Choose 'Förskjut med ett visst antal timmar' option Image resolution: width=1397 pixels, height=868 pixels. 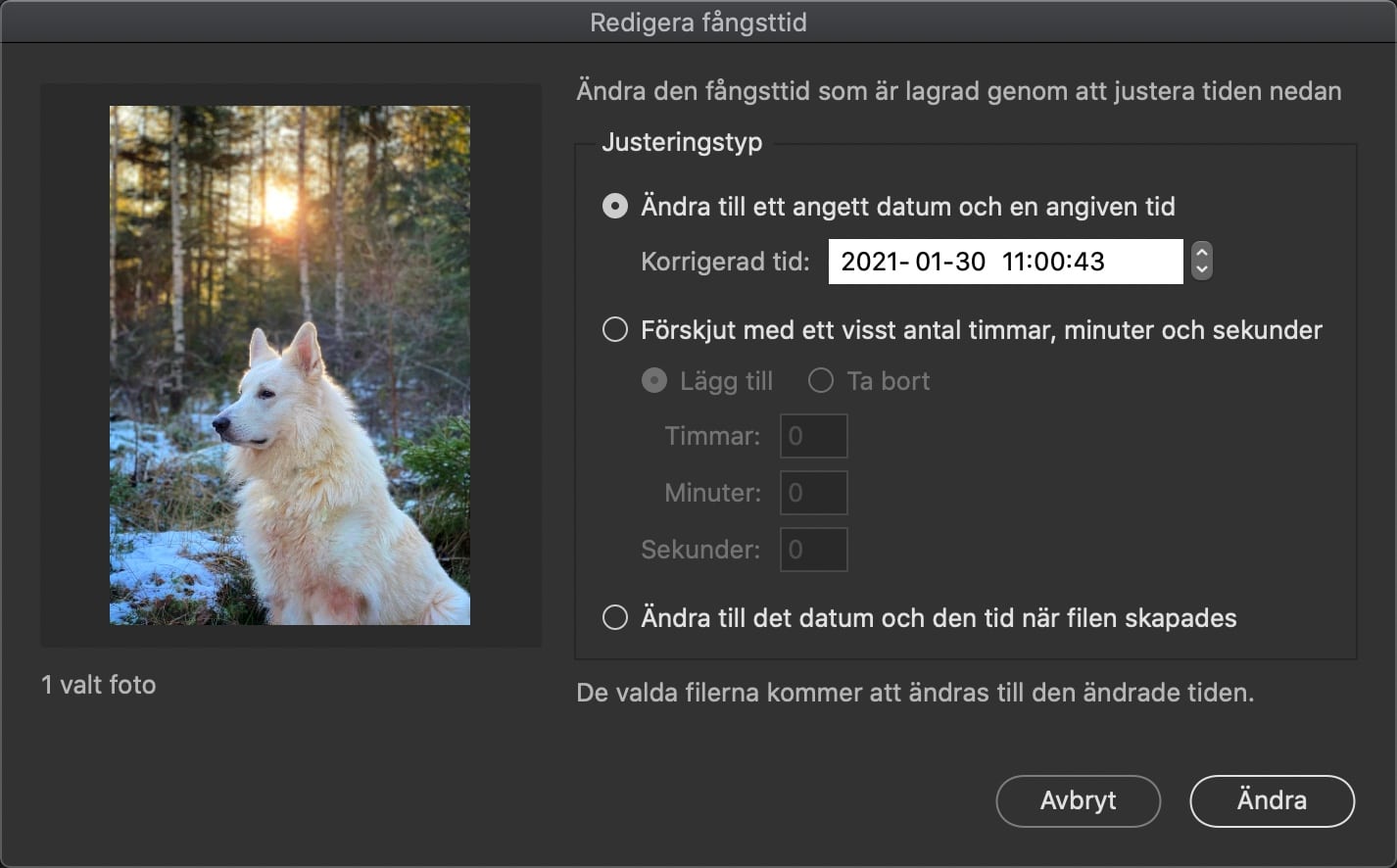[x=615, y=330]
